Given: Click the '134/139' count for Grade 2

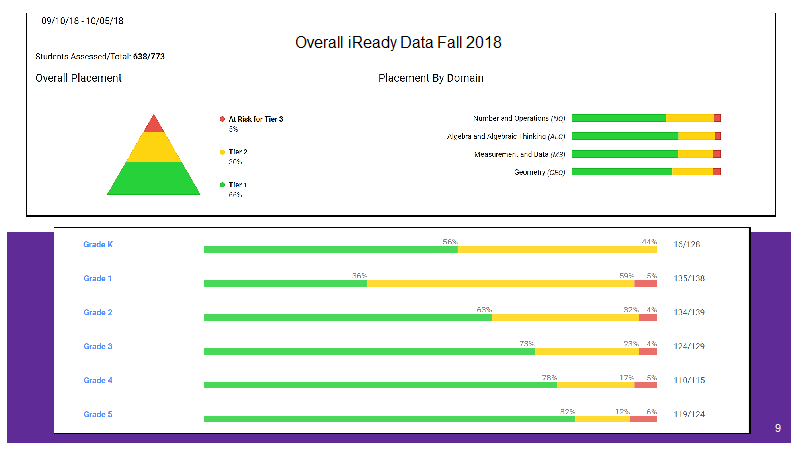Looking at the screenshot, I should (x=689, y=312).
